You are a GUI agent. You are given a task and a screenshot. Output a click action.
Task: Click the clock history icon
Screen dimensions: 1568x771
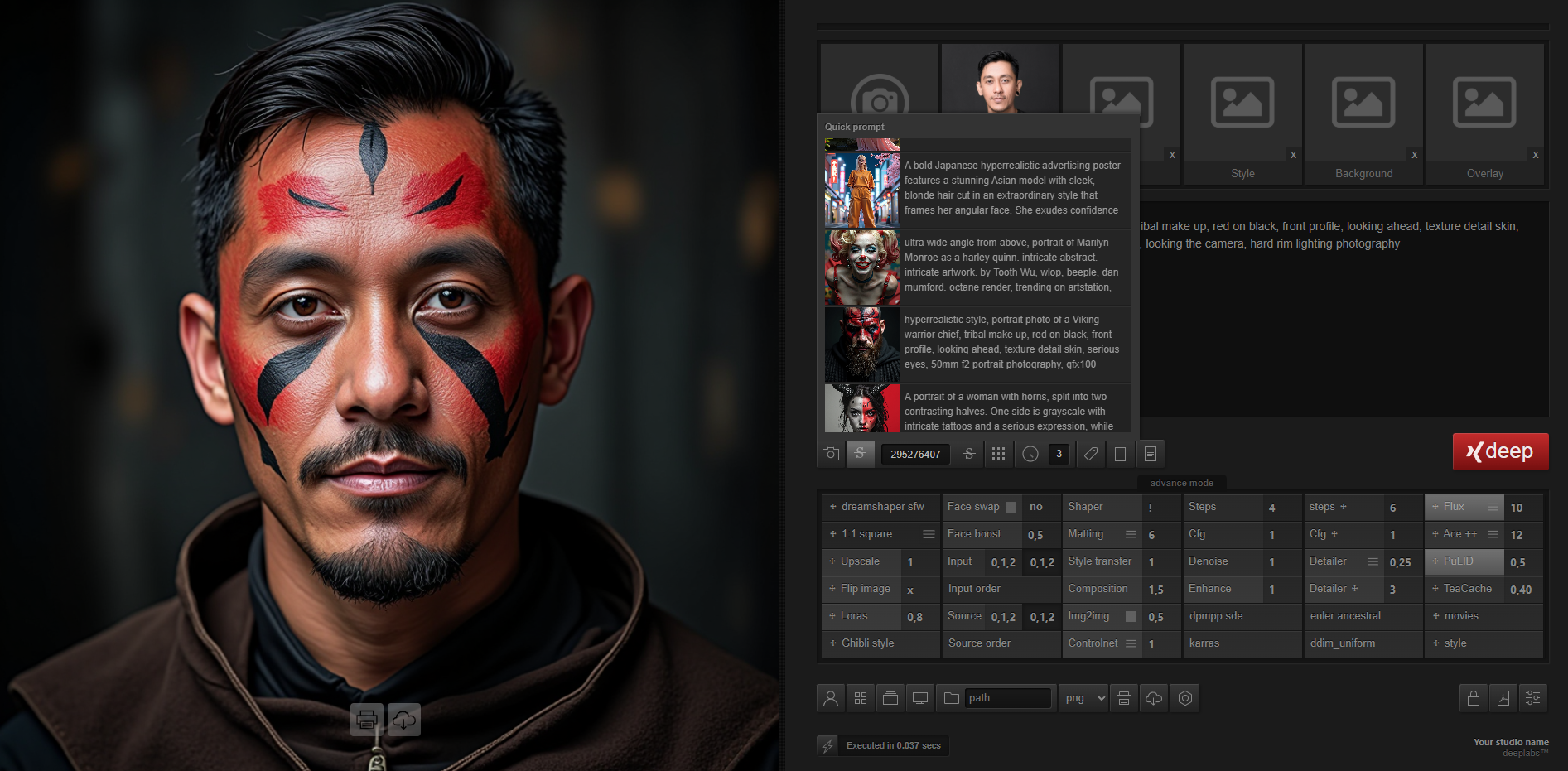click(x=1030, y=454)
